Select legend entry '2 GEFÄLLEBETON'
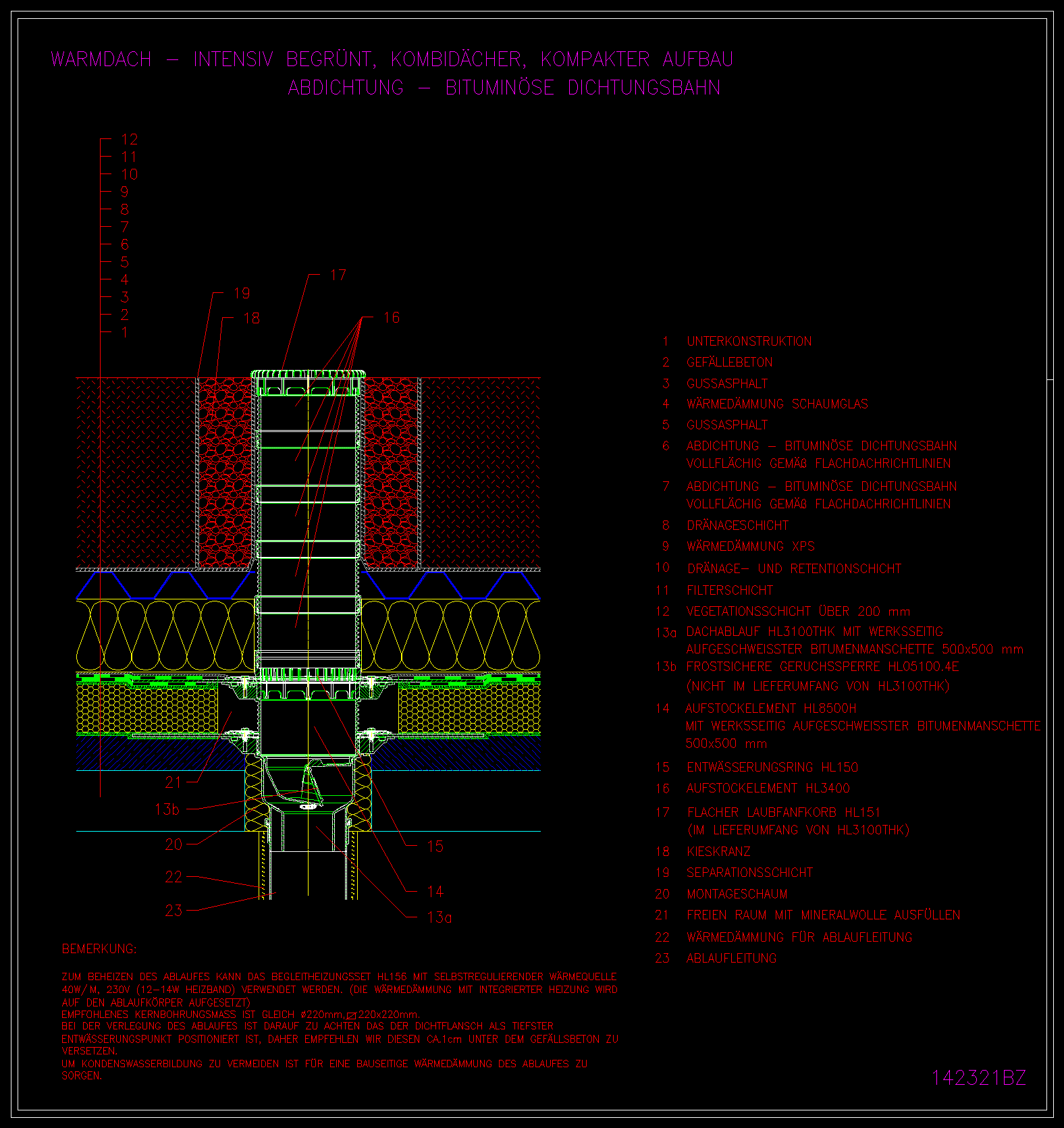The image size is (1064, 1128). click(718, 362)
